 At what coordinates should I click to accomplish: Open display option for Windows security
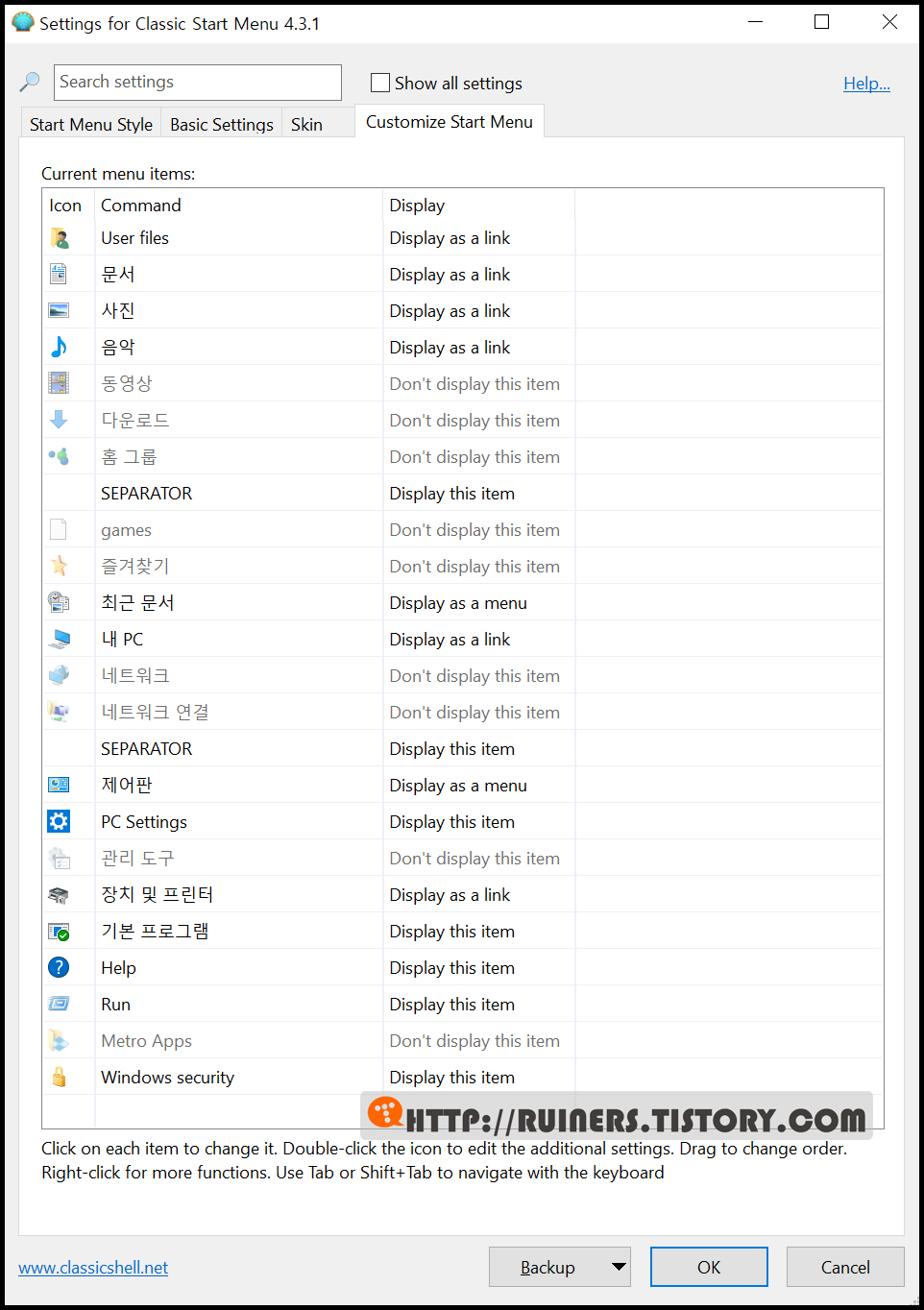(452, 1078)
